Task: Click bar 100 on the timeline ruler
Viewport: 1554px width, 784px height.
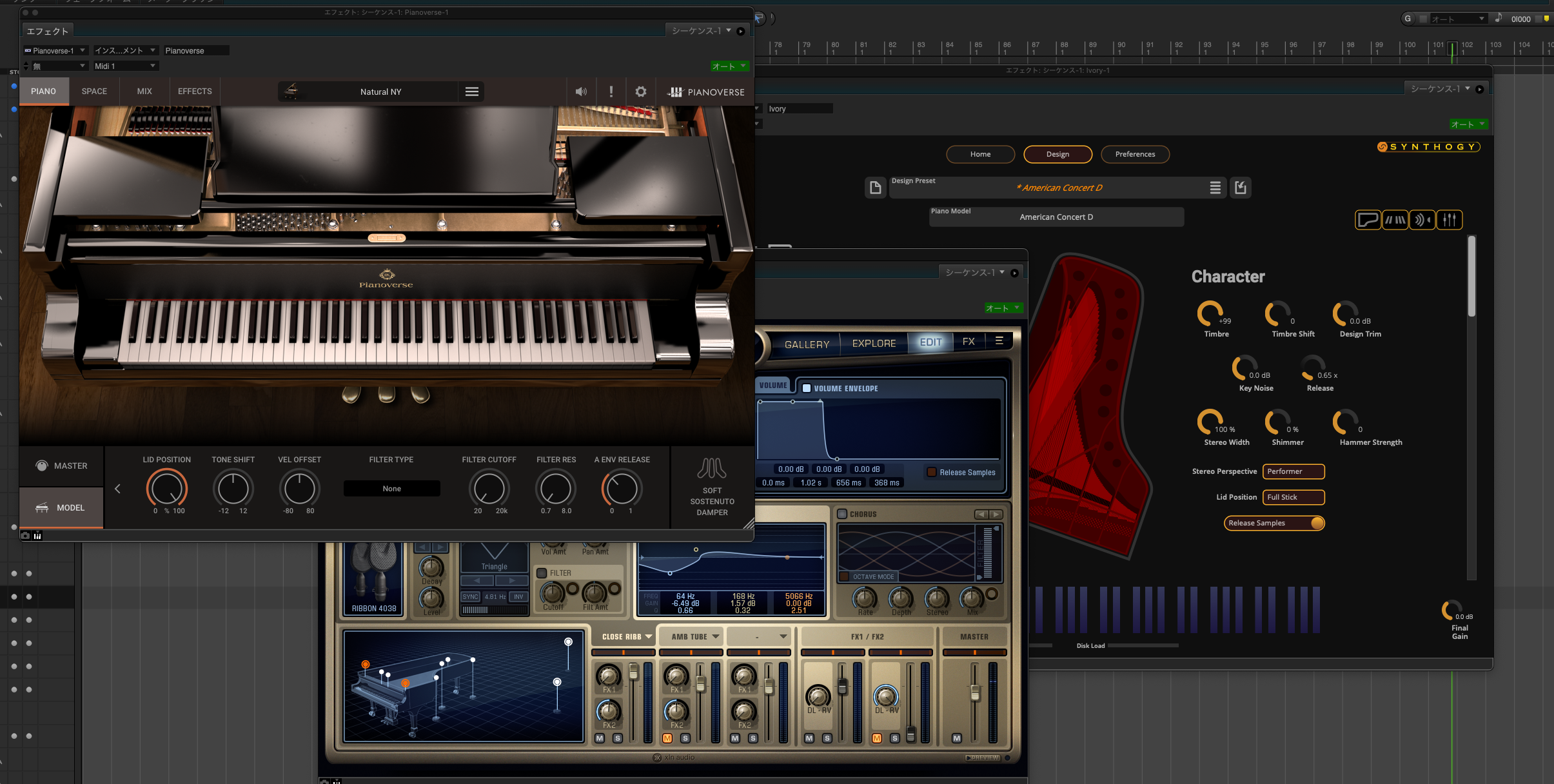Action: coord(1410,46)
